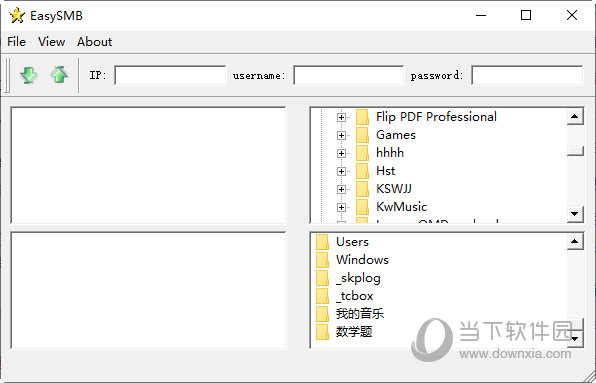
Task: Open the File menu
Action: click(x=16, y=42)
